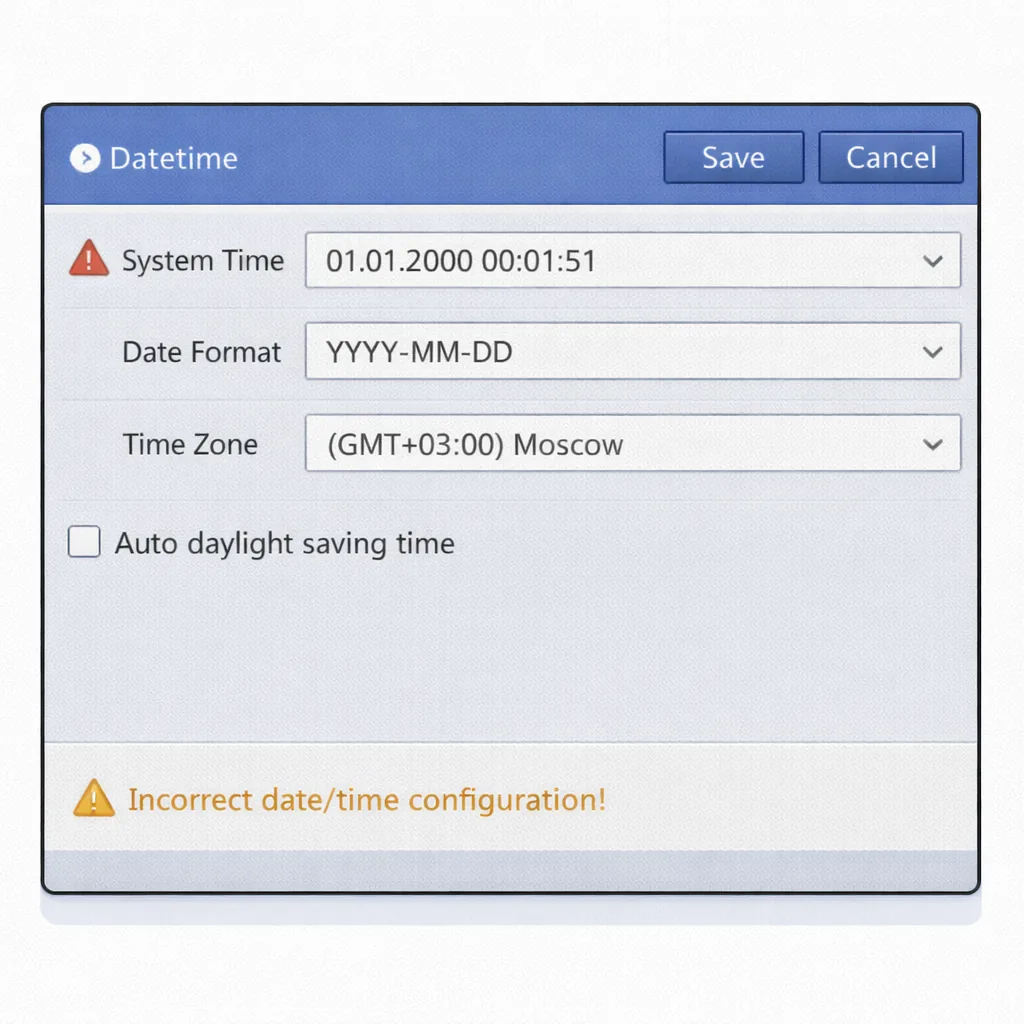Click the Auto daylight saving time label
This screenshot has height=1024, width=1024.
tap(285, 543)
